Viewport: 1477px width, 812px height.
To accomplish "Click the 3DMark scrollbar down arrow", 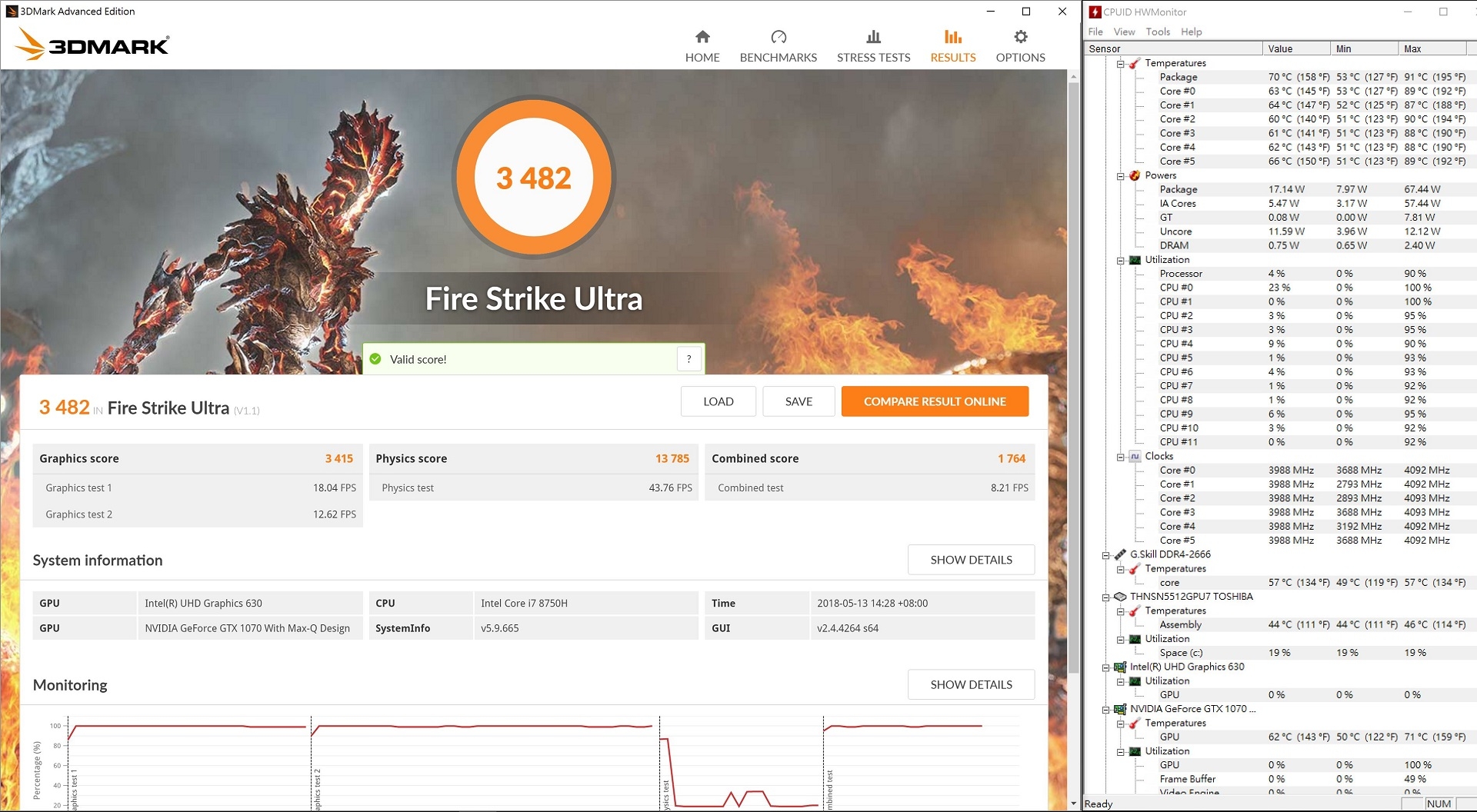I will coord(1073,804).
